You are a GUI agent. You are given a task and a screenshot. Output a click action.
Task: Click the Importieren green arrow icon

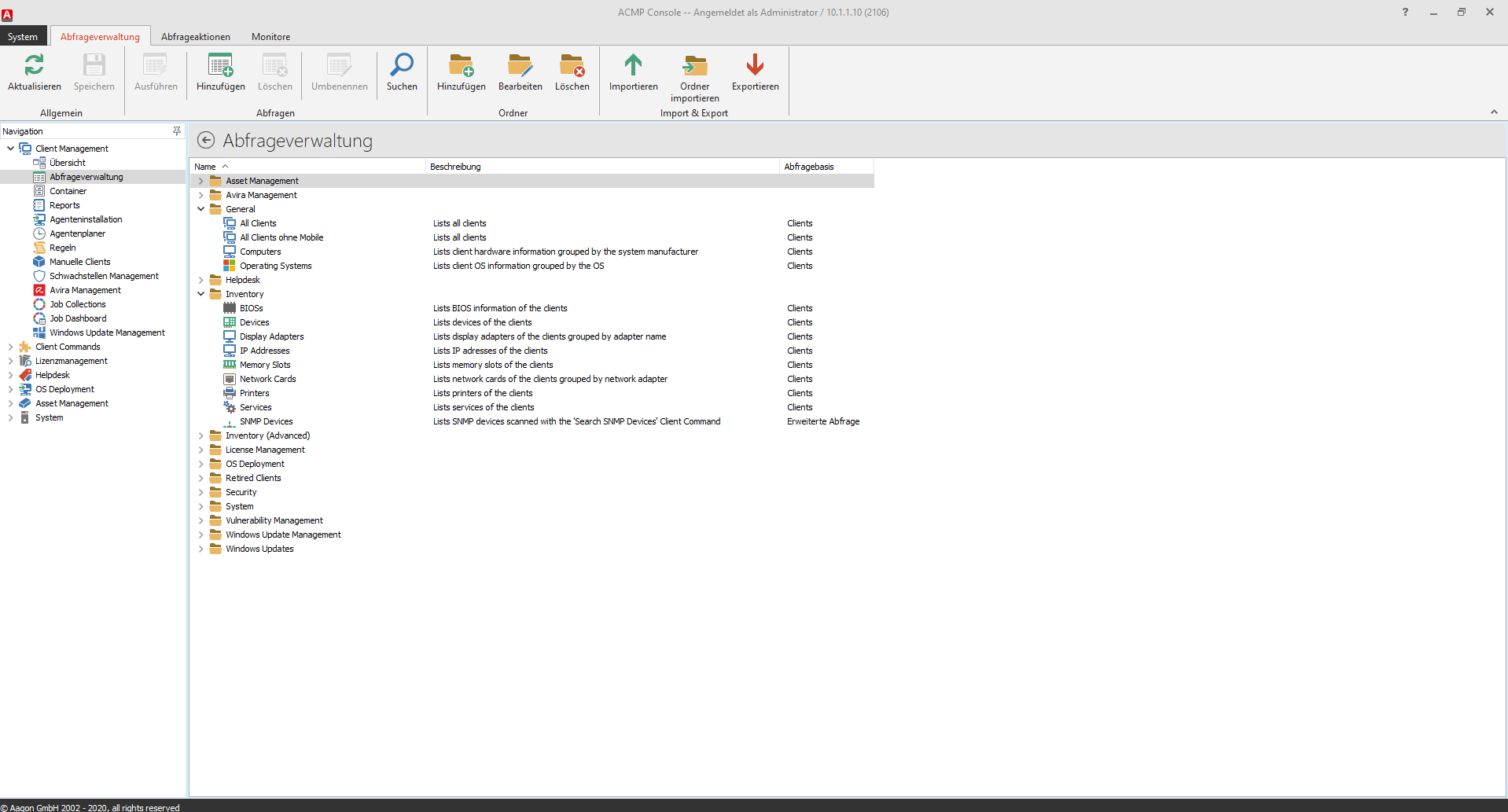click(x=634, y=66)
